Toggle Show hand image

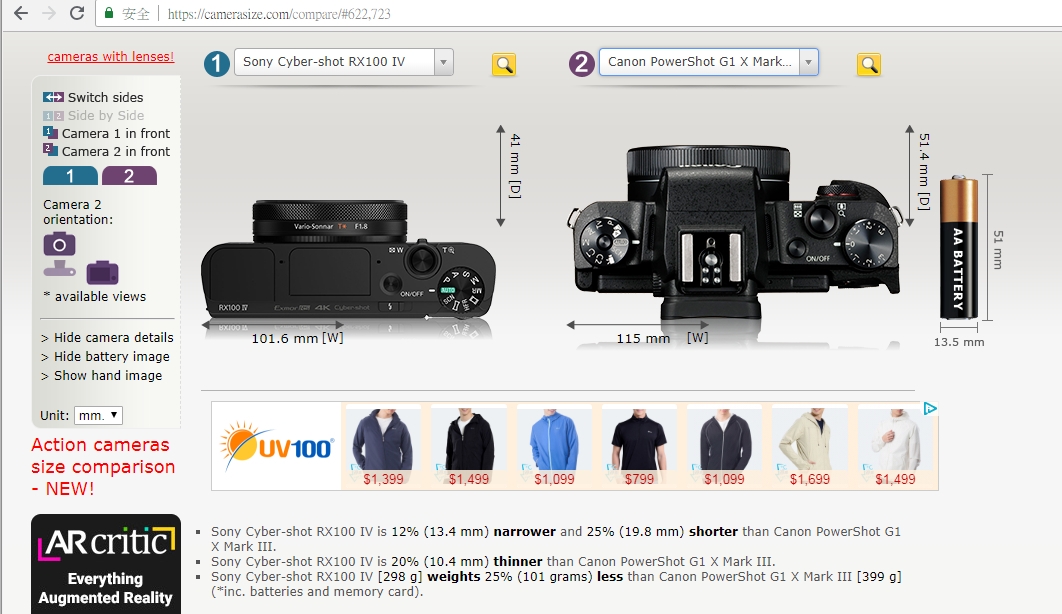102,376
